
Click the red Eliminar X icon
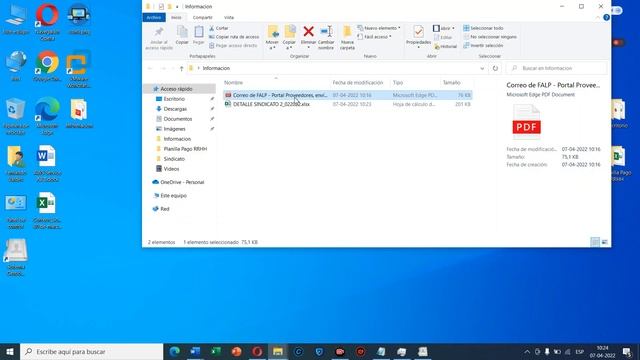[x=309, y=32]
